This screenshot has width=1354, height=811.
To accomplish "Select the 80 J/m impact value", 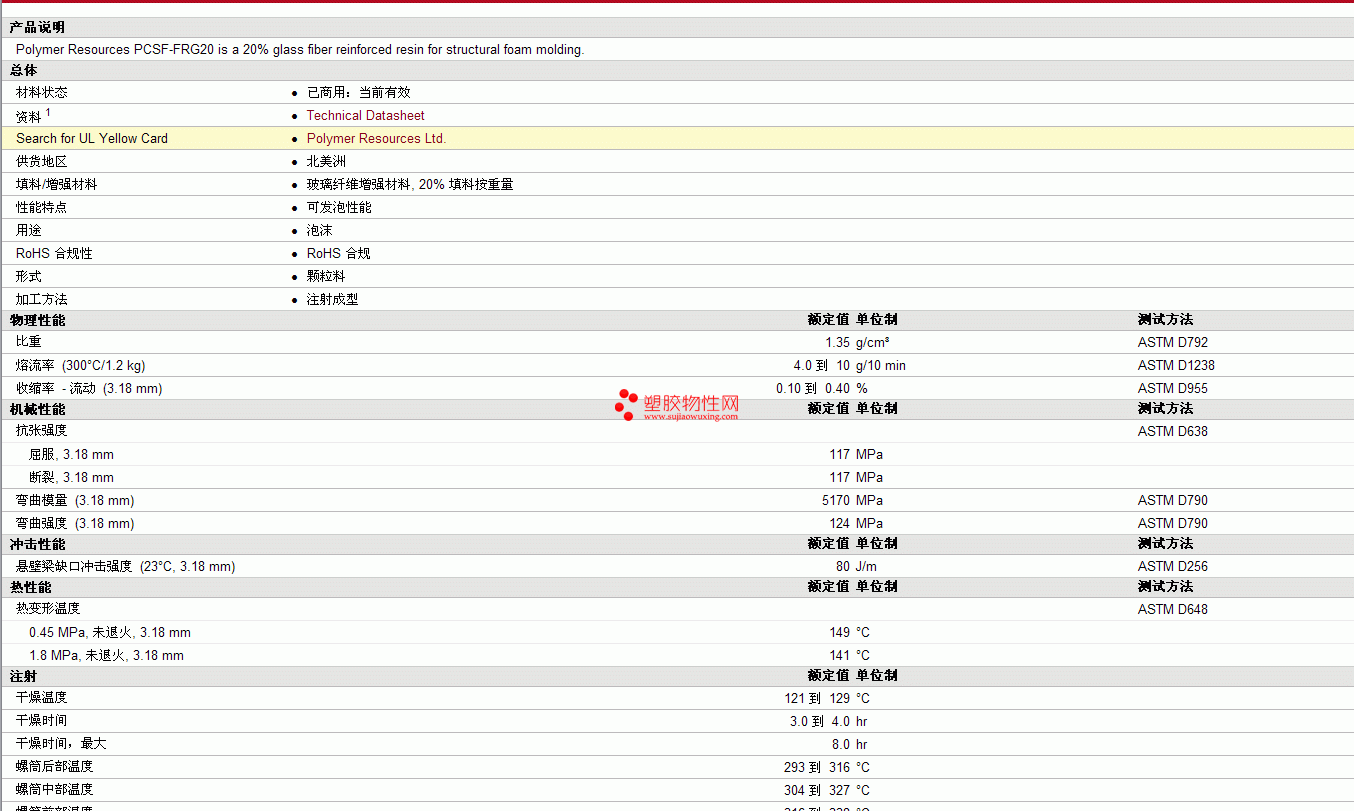I will (x=856, y=566).
